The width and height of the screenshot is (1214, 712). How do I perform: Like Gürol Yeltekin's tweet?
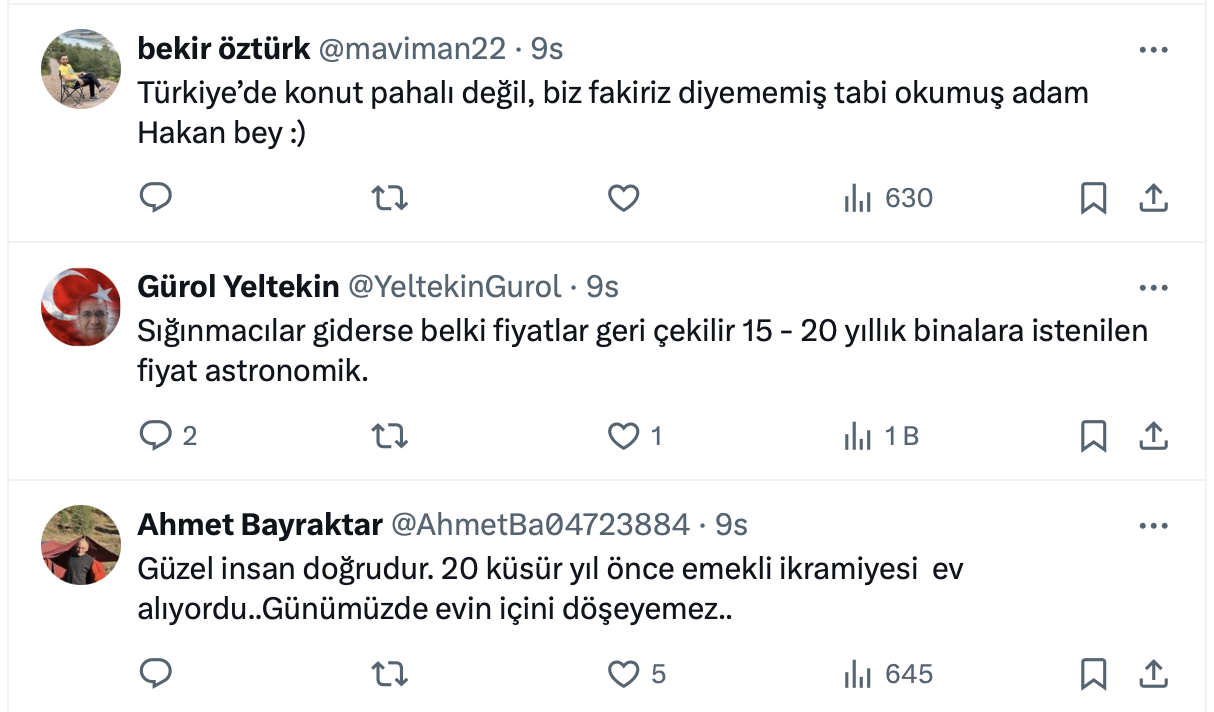point(623,436)
